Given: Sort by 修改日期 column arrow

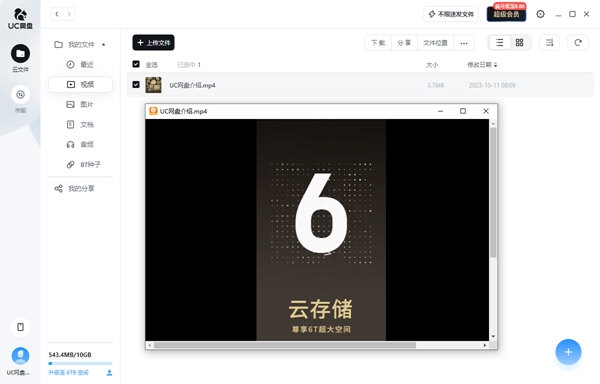Looking at the screenshot, I should pos(496,65).
